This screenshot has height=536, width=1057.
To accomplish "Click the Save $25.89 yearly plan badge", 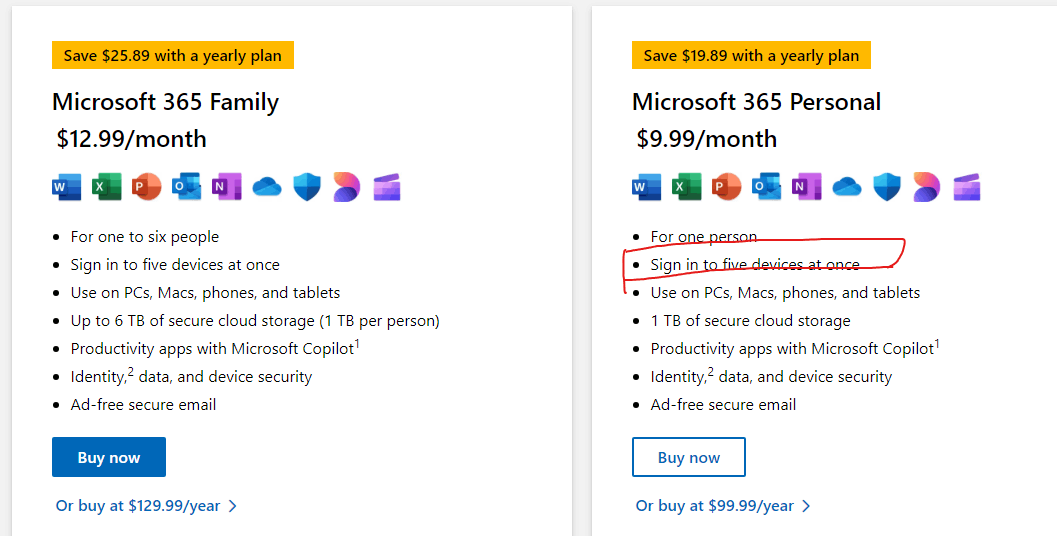I will (173, 55).
